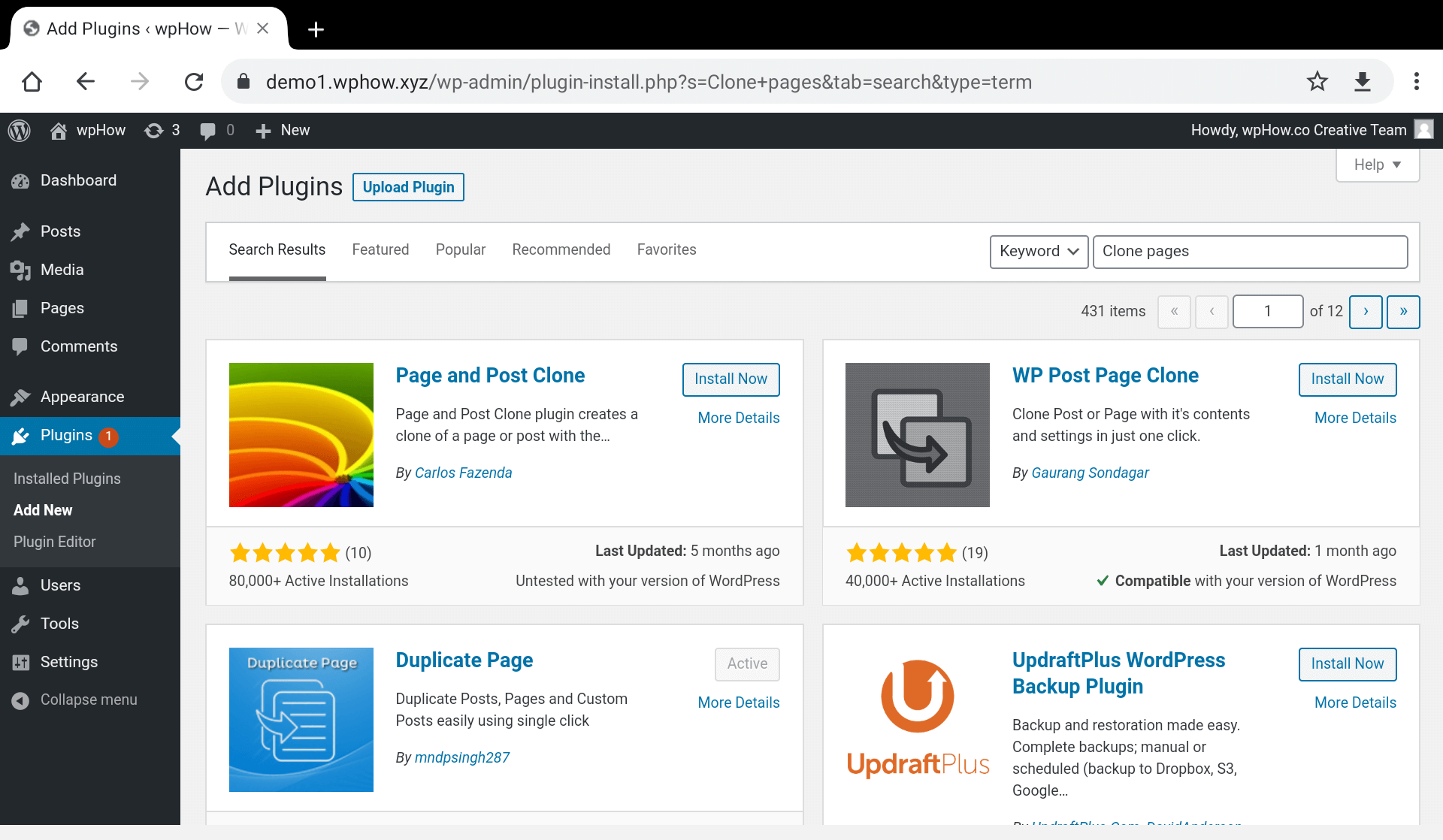The width and height of the screenshot is (1443, 840).
Task: Select the Featured plugins tab
Action: pos(381,249)
